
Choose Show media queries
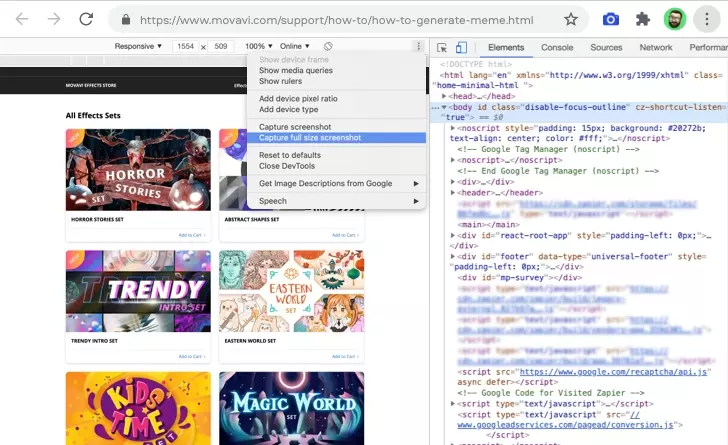pos(336,70)
